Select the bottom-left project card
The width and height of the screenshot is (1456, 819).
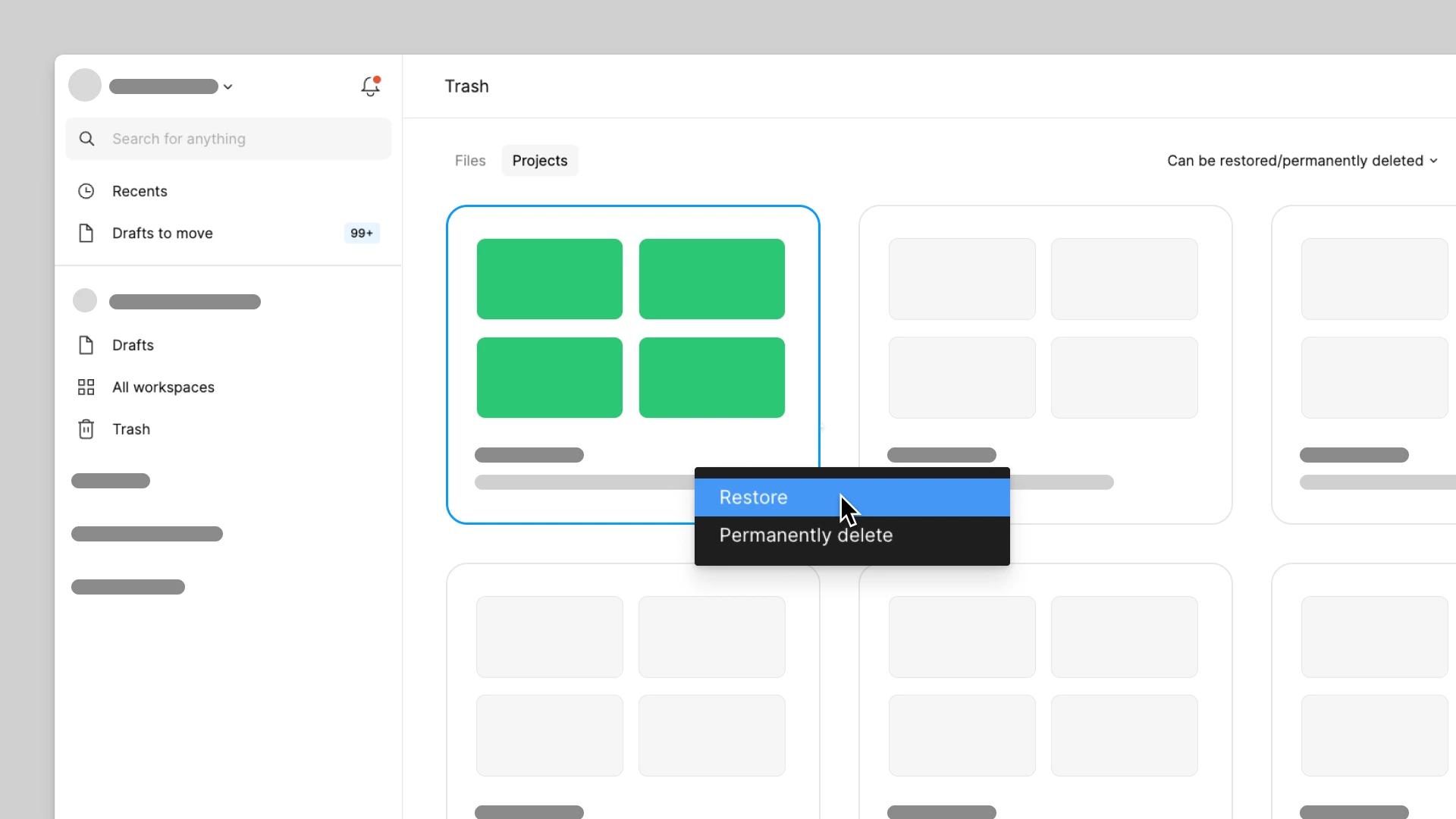pos(632,686)
